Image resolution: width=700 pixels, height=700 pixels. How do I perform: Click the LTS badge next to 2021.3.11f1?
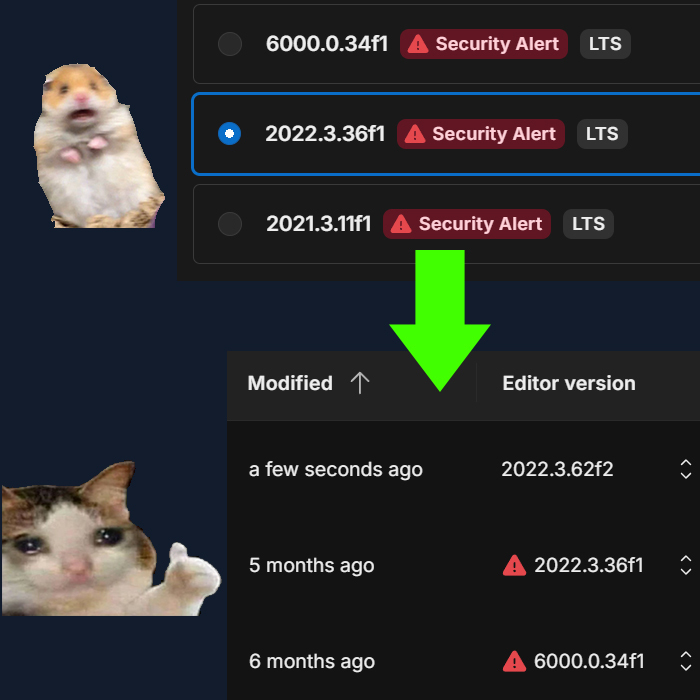(x=588, y=224)
